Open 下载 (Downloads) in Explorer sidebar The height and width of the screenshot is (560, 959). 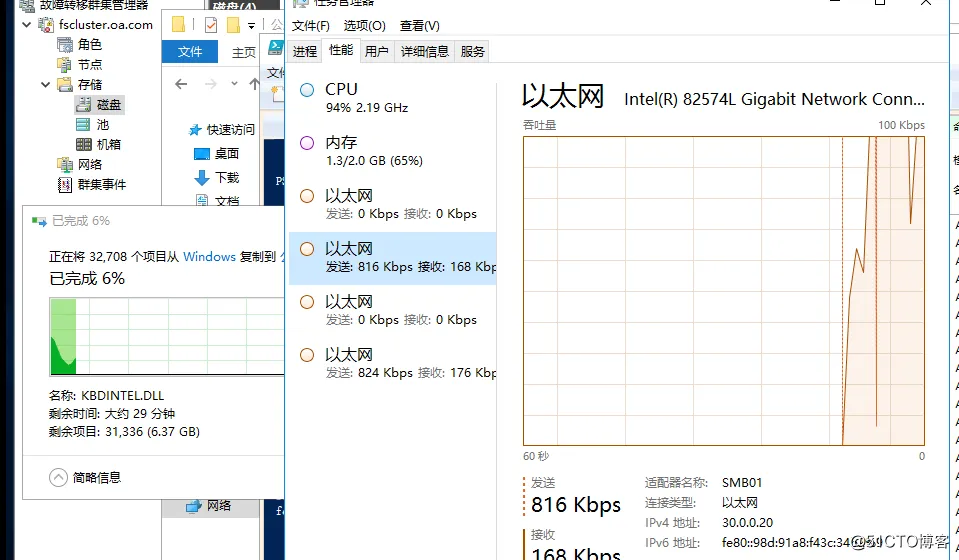coord(217,177)
